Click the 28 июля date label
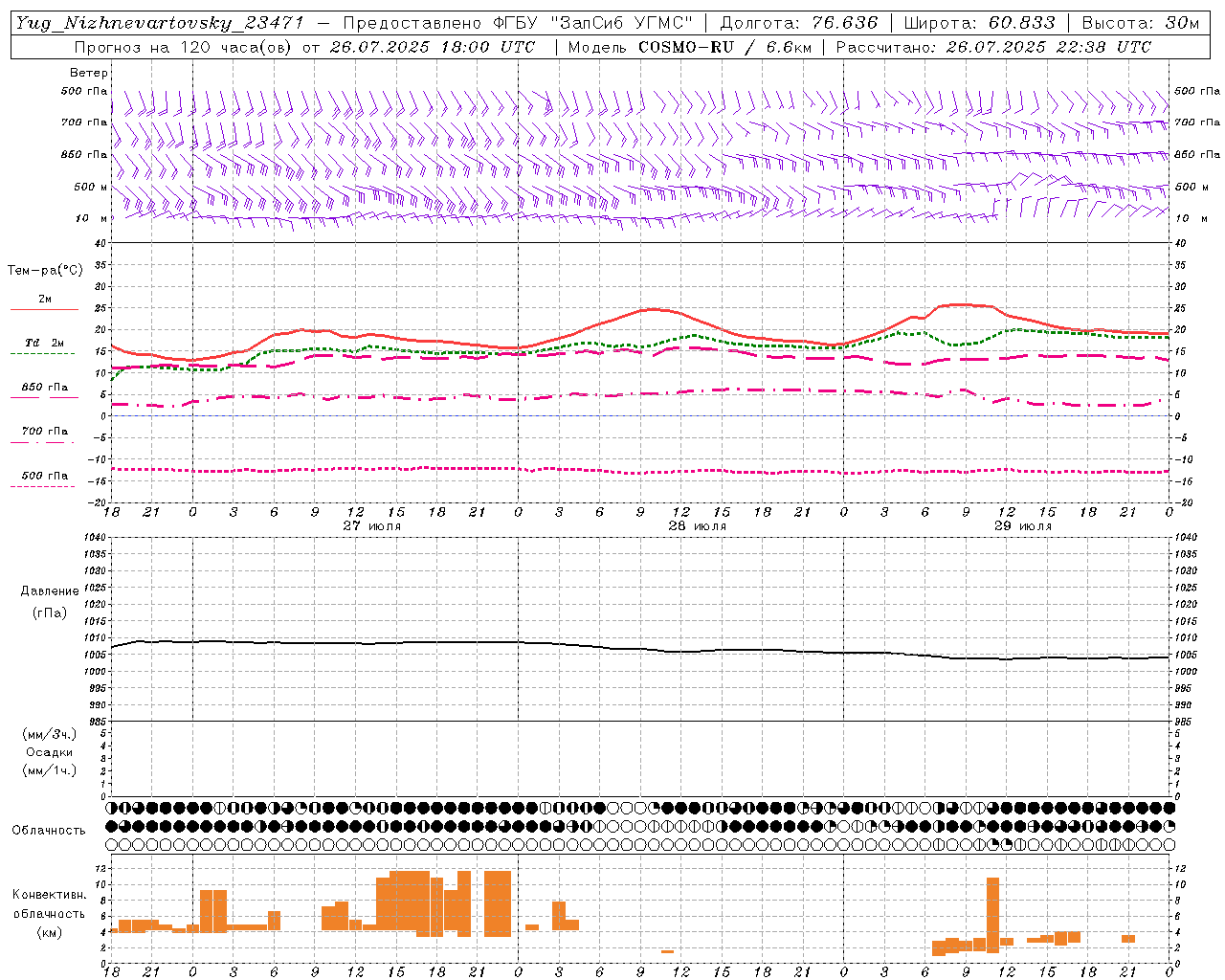The height and width of the screenshot is (980, 1225). coord(697,525)
